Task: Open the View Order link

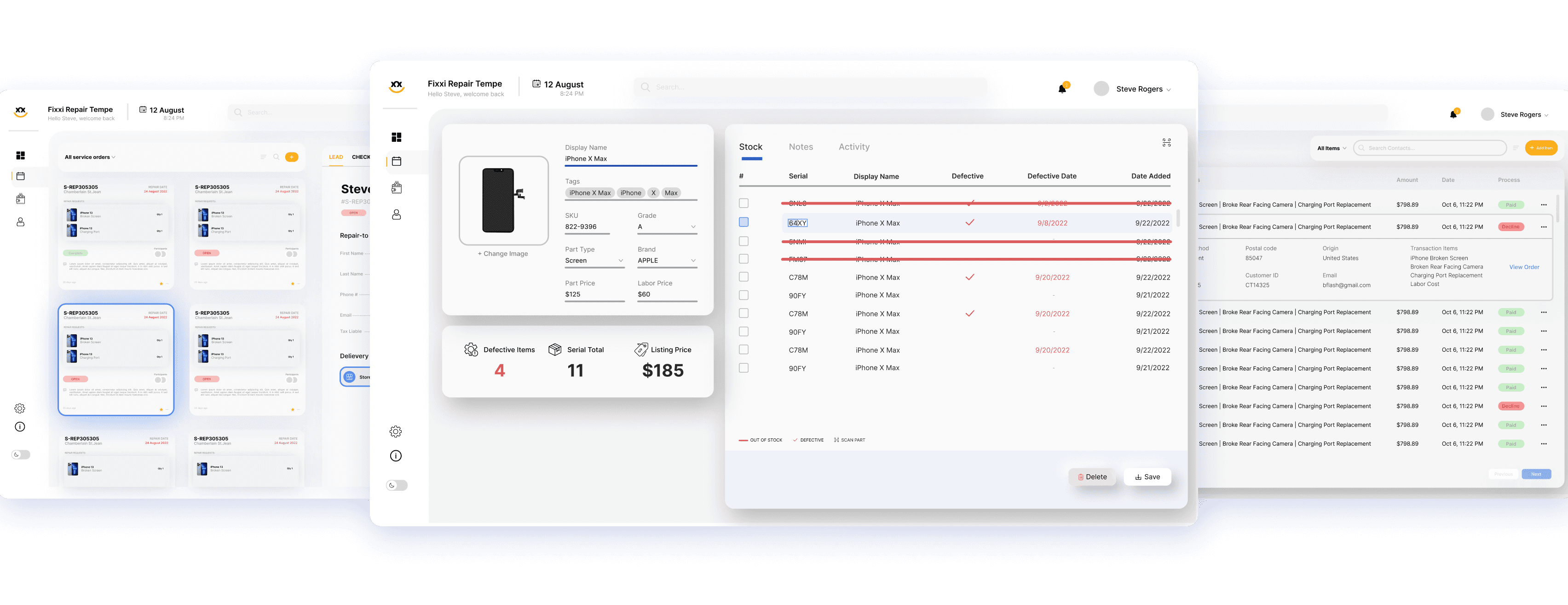Action: (1523, 267)
